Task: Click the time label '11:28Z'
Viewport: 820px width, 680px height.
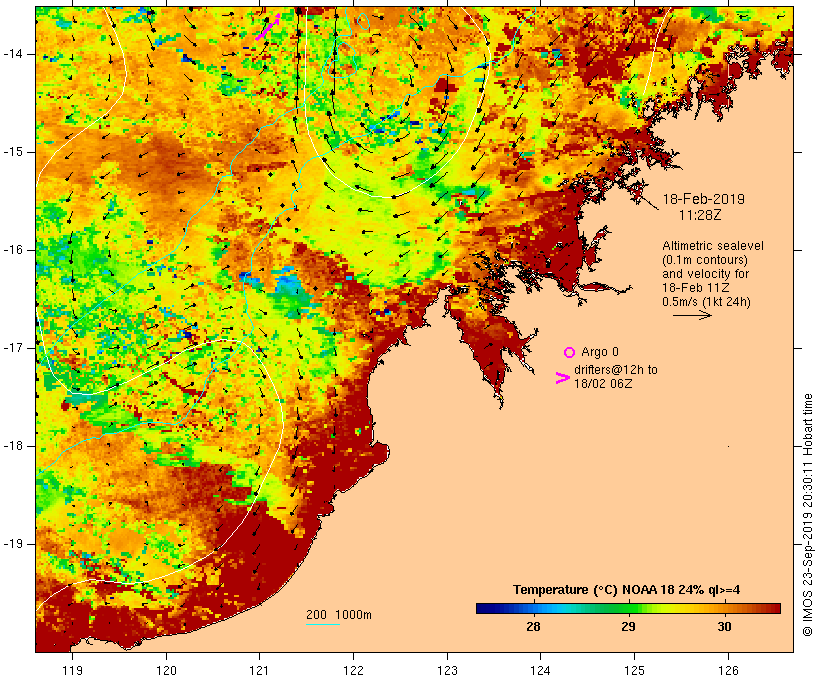Action: [700, 215]
